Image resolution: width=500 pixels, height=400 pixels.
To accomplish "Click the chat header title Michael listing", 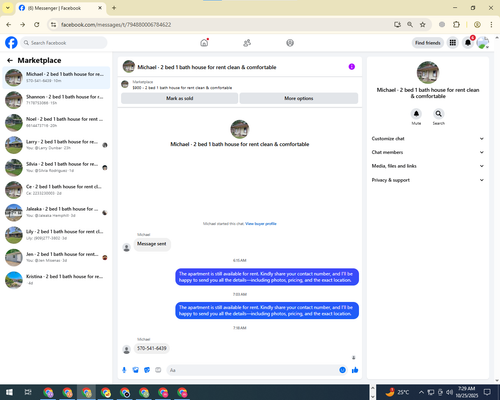I will (x=207, y=67).
